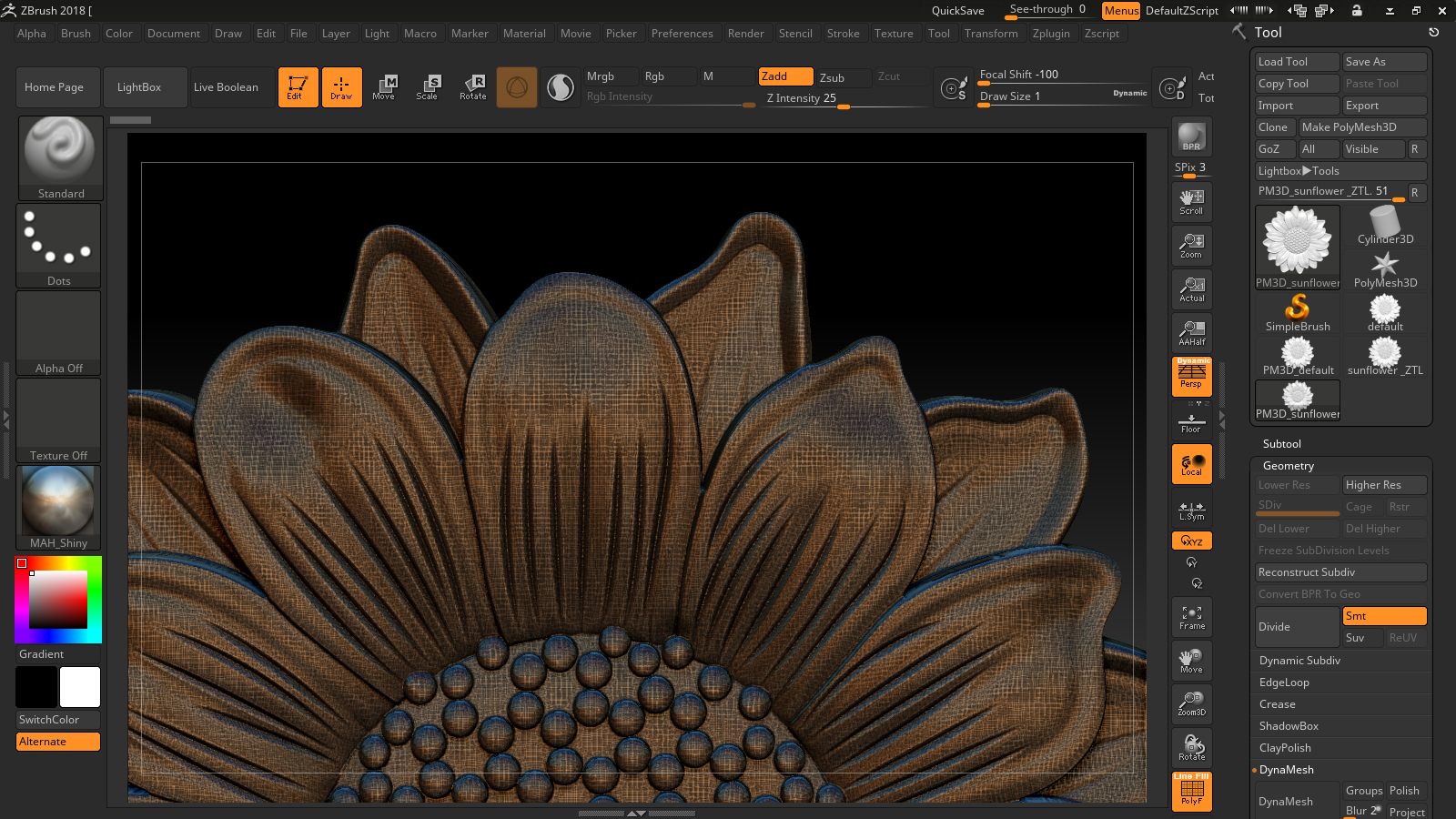Click Reconstruct Subdiv
Screen dimensions: 1456x819
tap(1341, 572)
